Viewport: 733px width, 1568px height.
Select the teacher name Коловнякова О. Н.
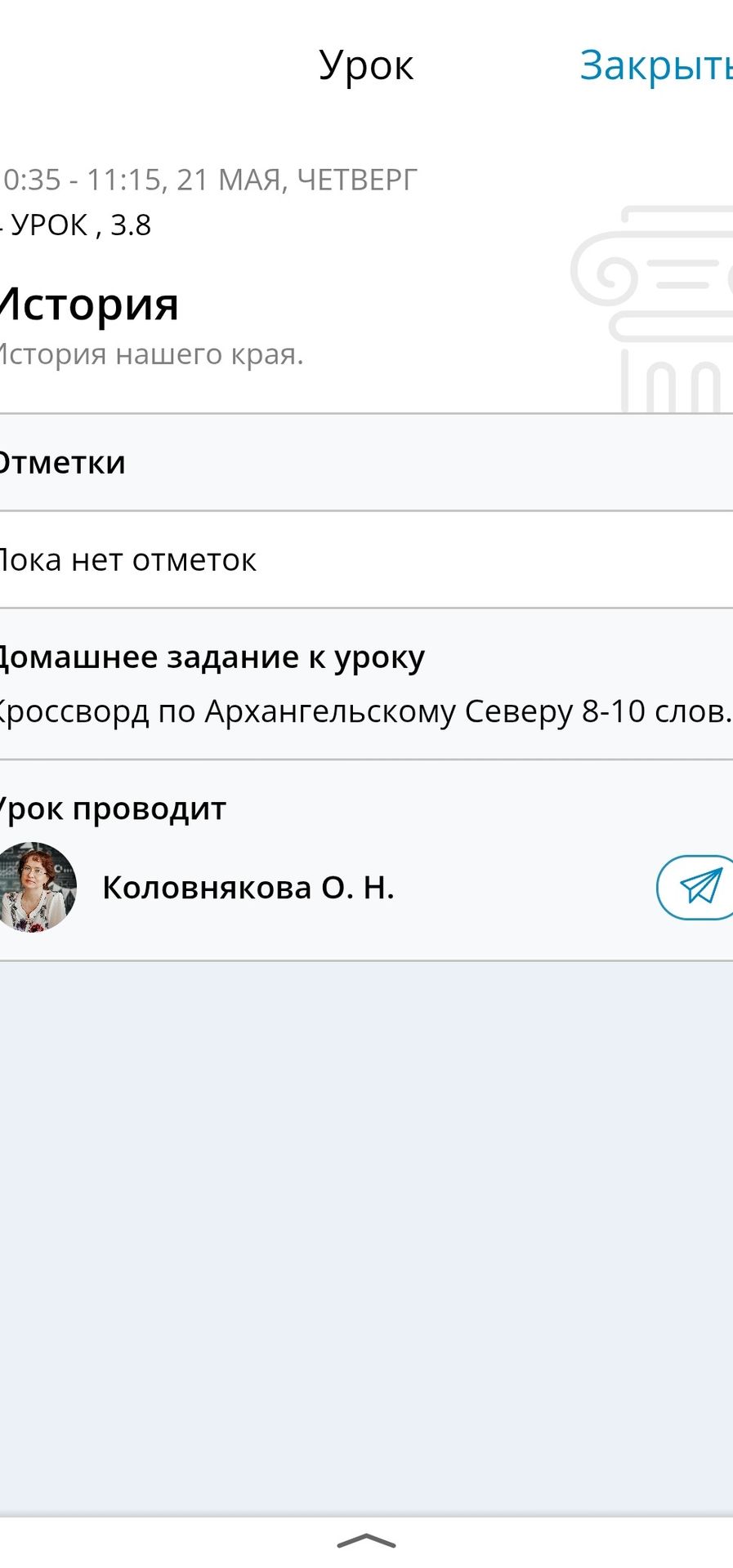[248, 888]
